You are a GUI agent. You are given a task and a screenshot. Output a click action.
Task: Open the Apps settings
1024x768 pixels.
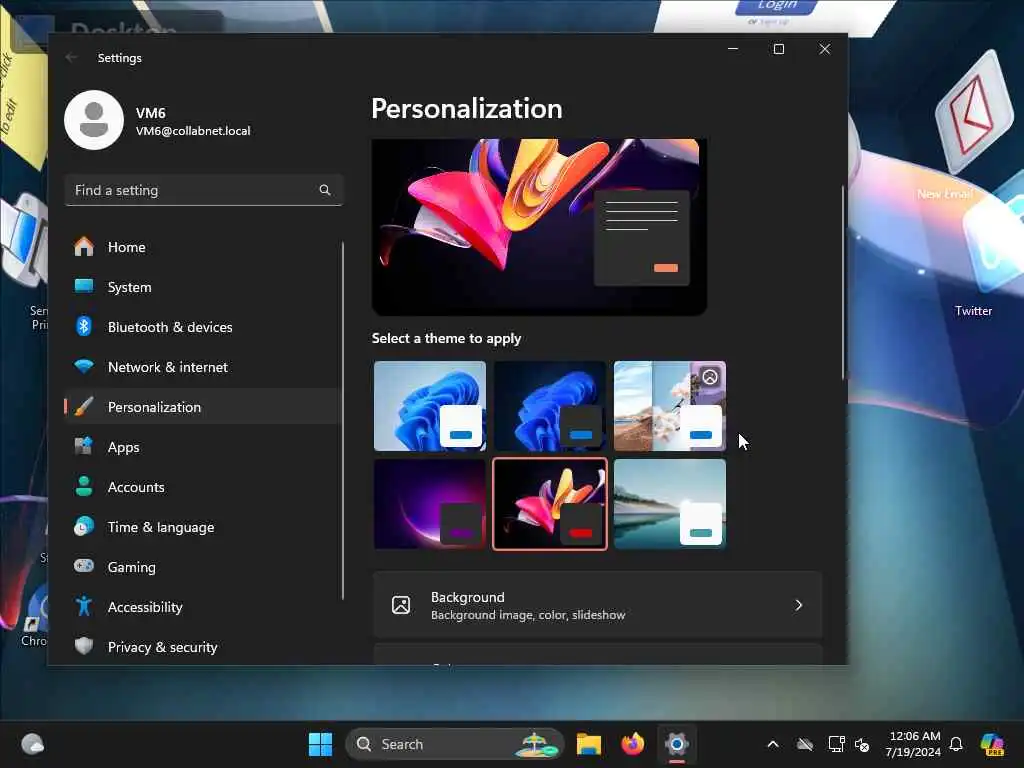point(202,447)
